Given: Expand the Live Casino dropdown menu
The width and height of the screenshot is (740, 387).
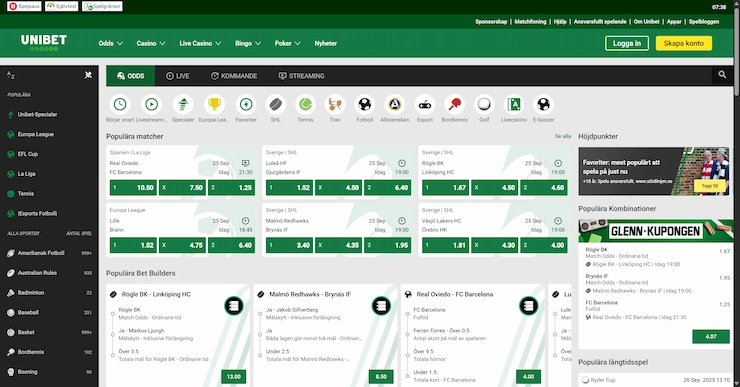Looking at the screenshot, I should tap(200, 43).
